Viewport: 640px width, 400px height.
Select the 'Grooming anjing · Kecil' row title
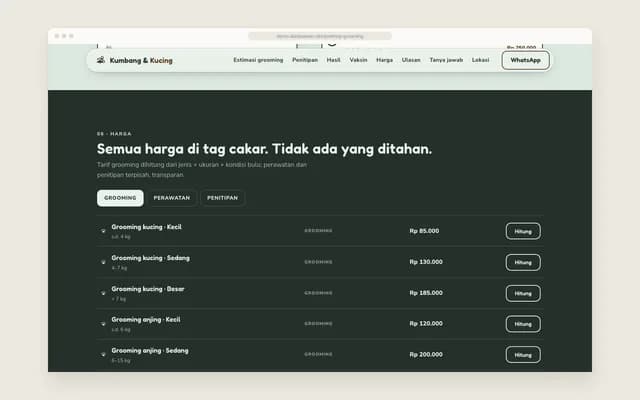click(146, 320)
